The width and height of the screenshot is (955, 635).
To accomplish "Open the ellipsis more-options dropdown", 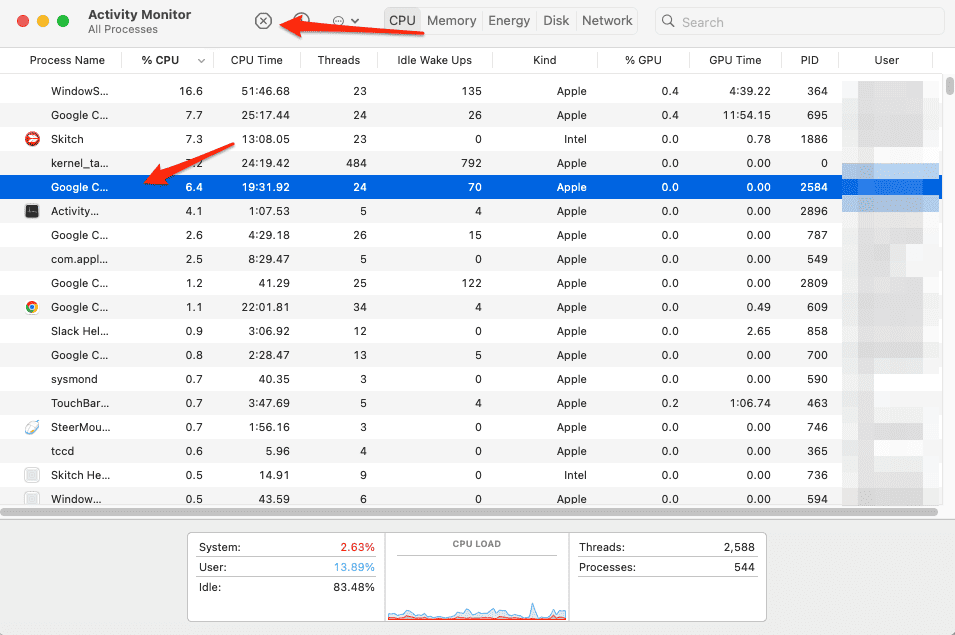I will point(345,21).
